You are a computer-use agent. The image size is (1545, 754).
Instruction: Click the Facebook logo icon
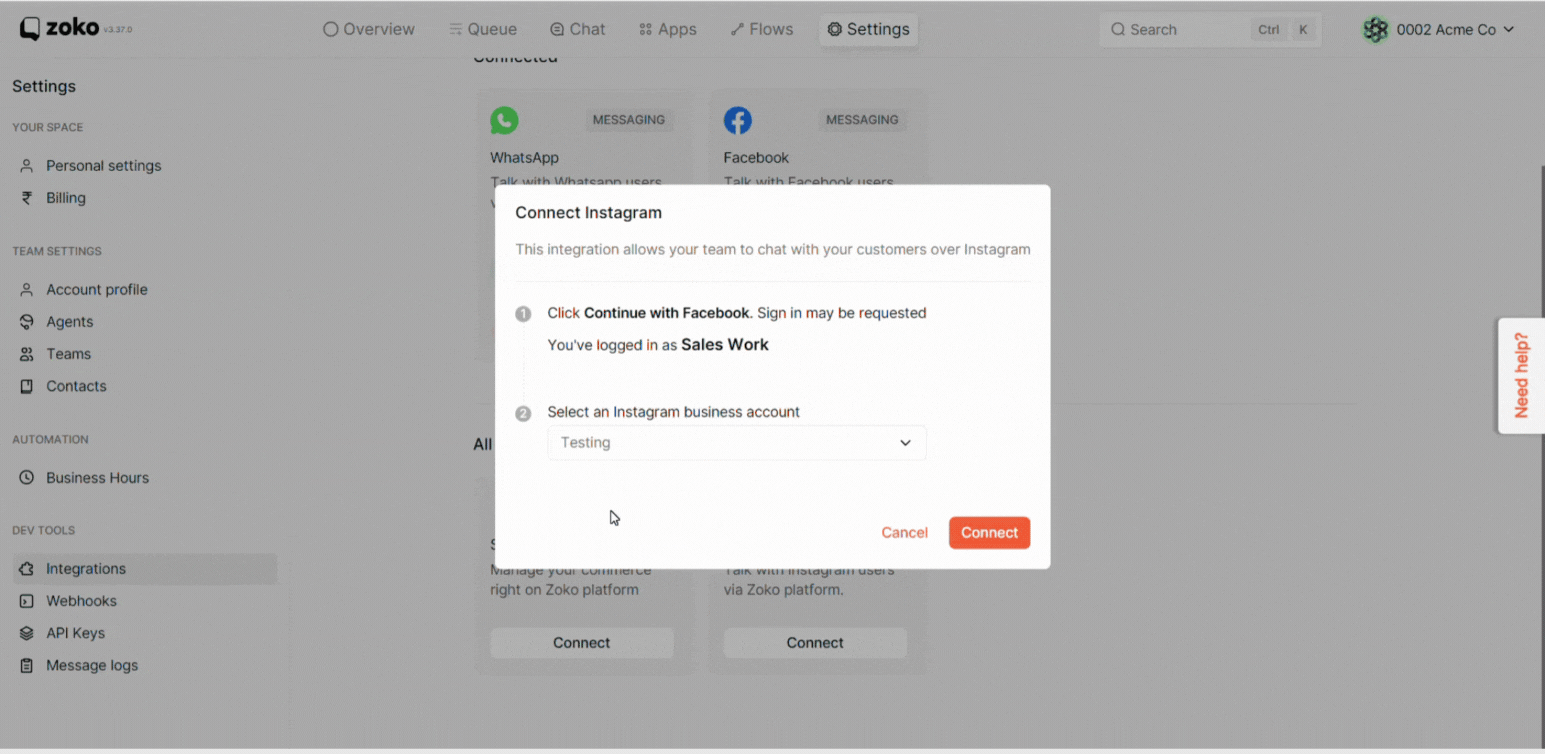[x=738, y=120]
